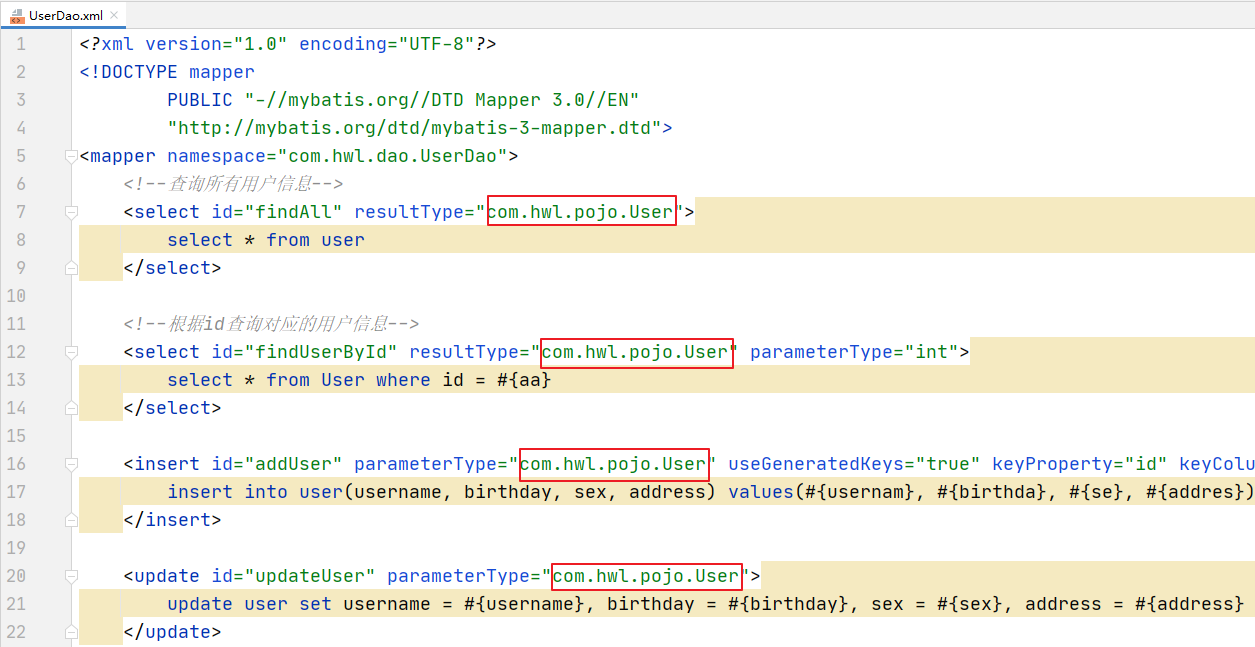Collapse the addUser insert block at line 16

pyautogui.click(x=70, y=464)
